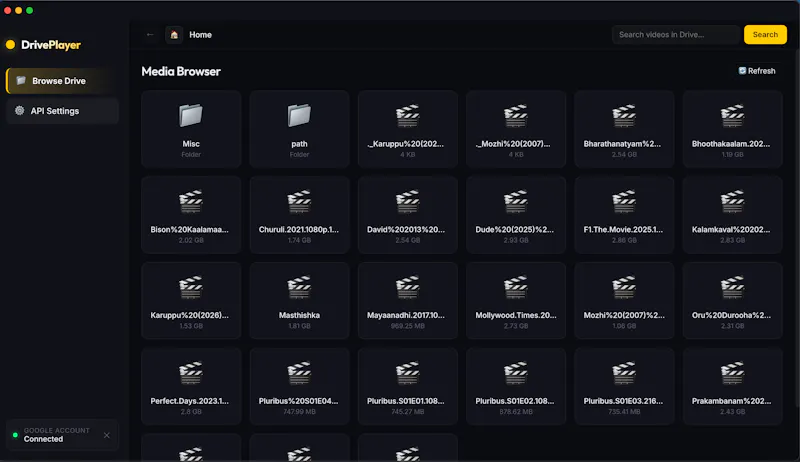Viewport: 800px width, 462px height.
Task: Go back with the left arrow button
Action: point(150,35)
